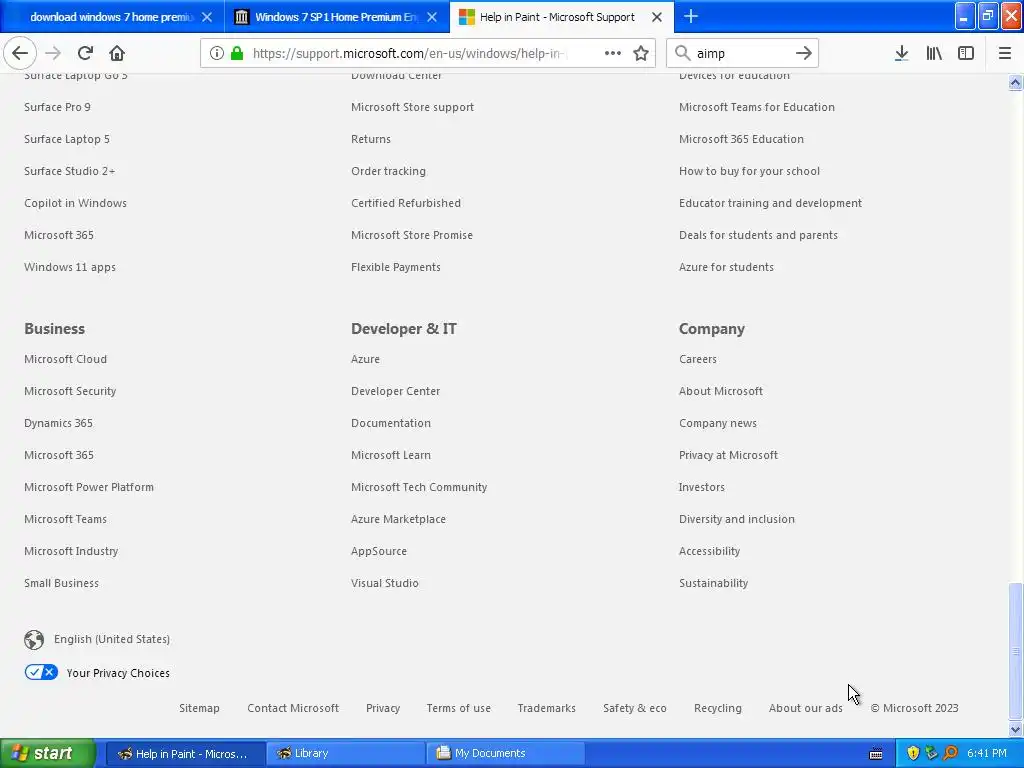Switch to Library taskbar window
The image size is (1024, 768).
345,753
